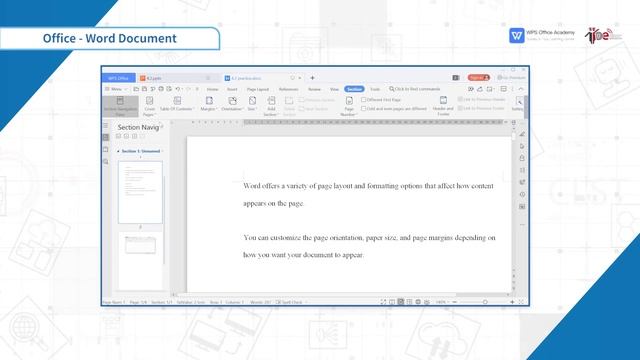The image size is (640, 360).
Task: Click the find icon in left sidebar
Action: click(x=106, y=162)
